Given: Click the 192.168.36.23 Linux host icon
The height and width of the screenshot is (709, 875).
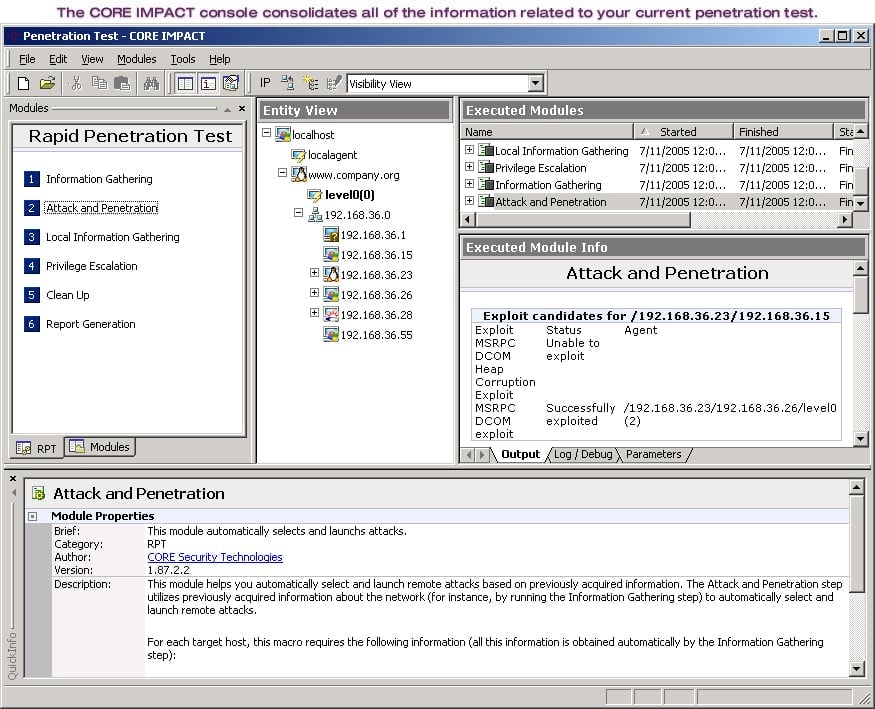Looking at the screenshot, I should point(331,274).
